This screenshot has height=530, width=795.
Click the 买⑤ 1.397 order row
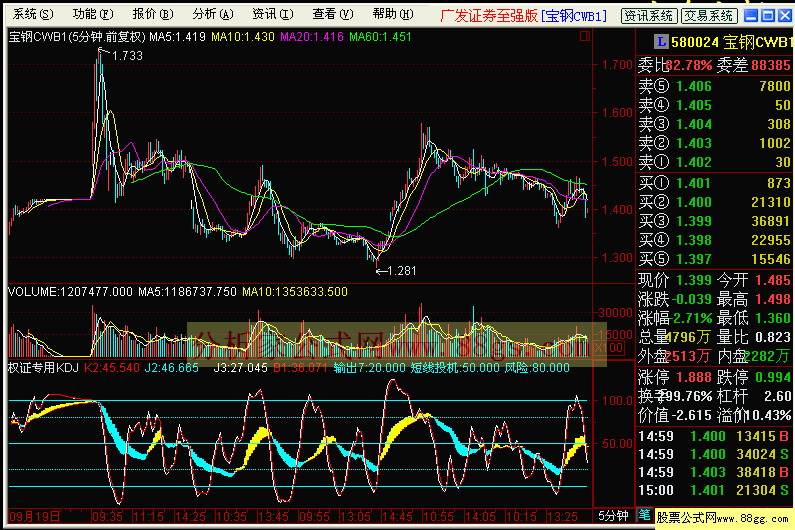714,259
